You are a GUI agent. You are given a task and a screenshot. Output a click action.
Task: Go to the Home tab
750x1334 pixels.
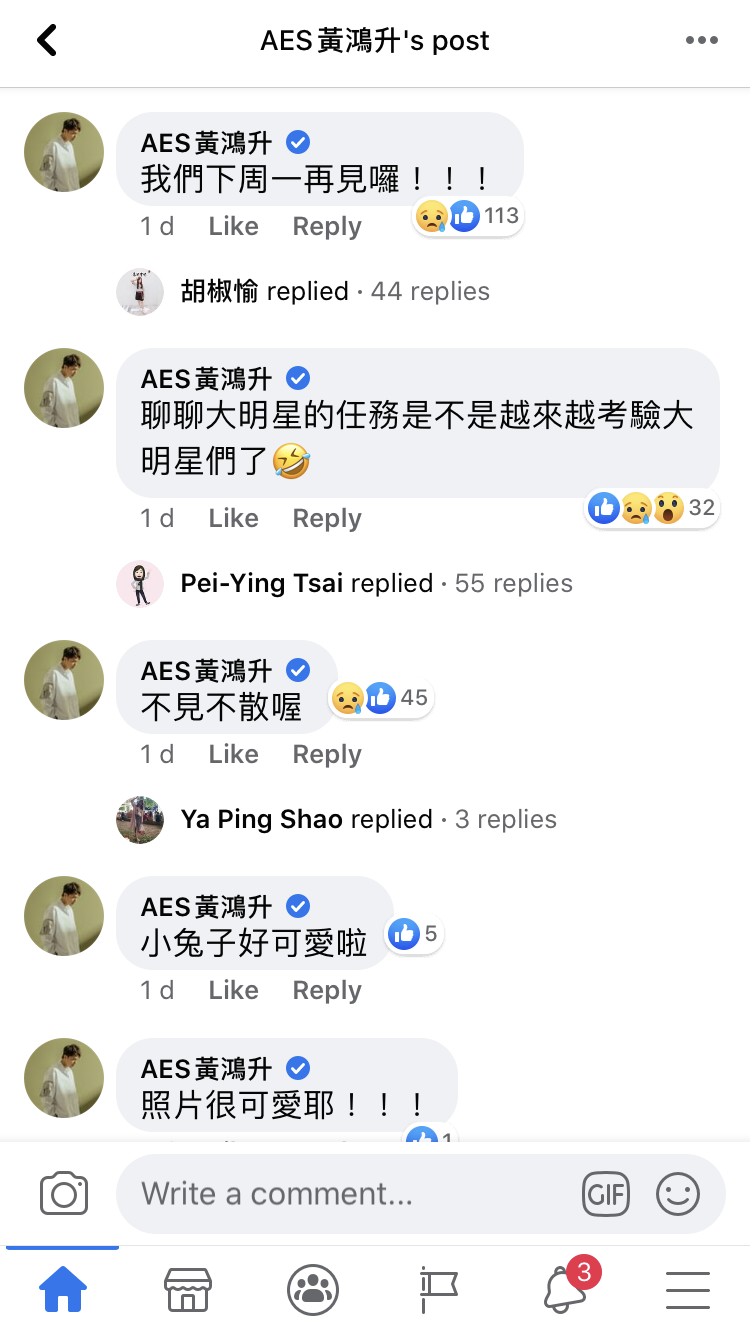(x=62, y=1290)
